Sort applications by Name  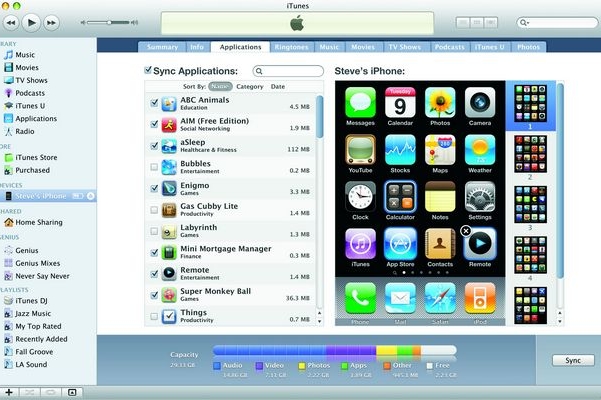tap(220, 87)
